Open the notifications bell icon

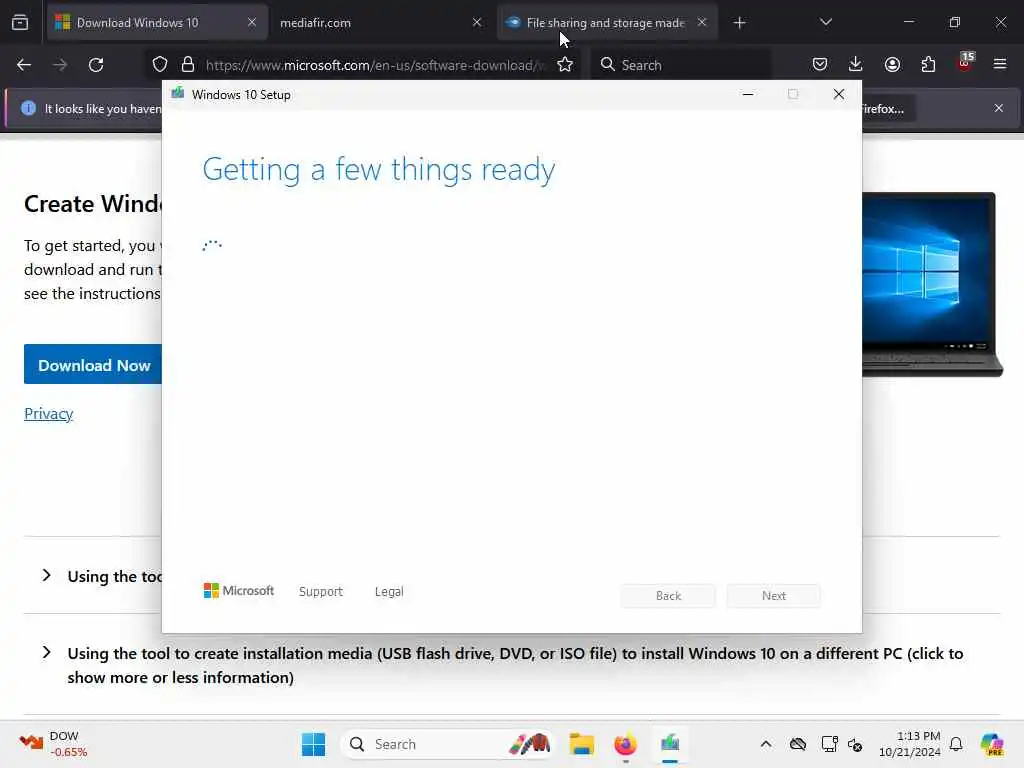coord(956,744)
